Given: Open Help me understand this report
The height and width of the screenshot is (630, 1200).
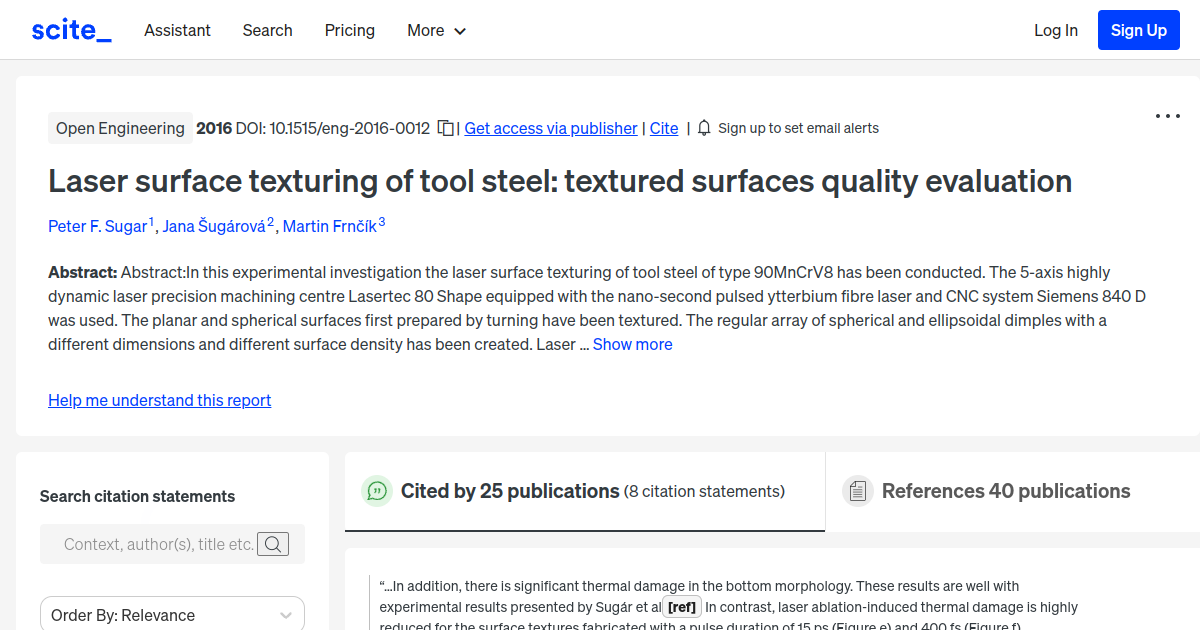Looking at the screenshot, I should [x=159, y=400].
